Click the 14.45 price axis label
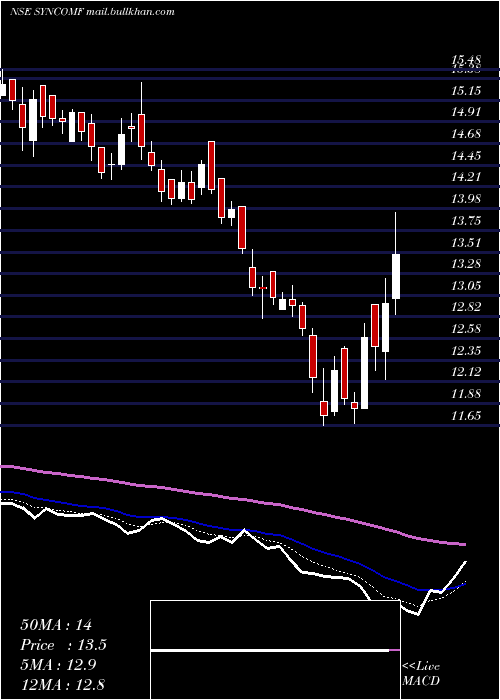500x700 pixels. [x=466, y=156]
